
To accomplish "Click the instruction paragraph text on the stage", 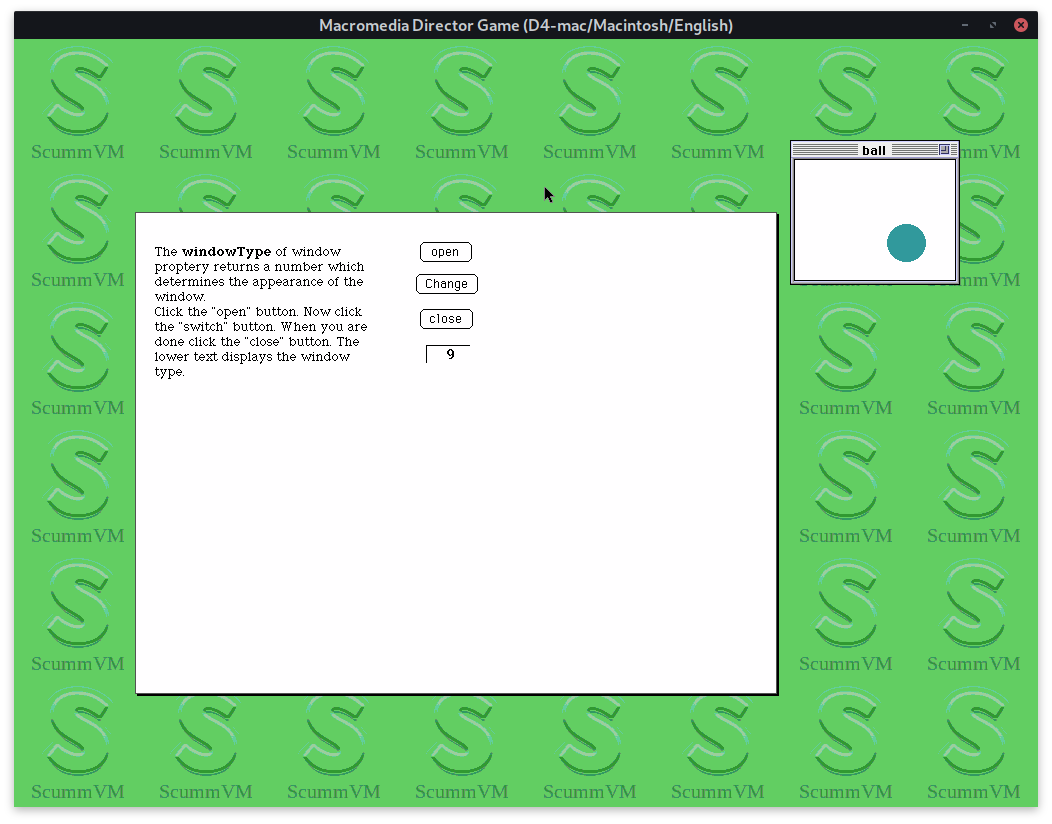I will 261,311.
